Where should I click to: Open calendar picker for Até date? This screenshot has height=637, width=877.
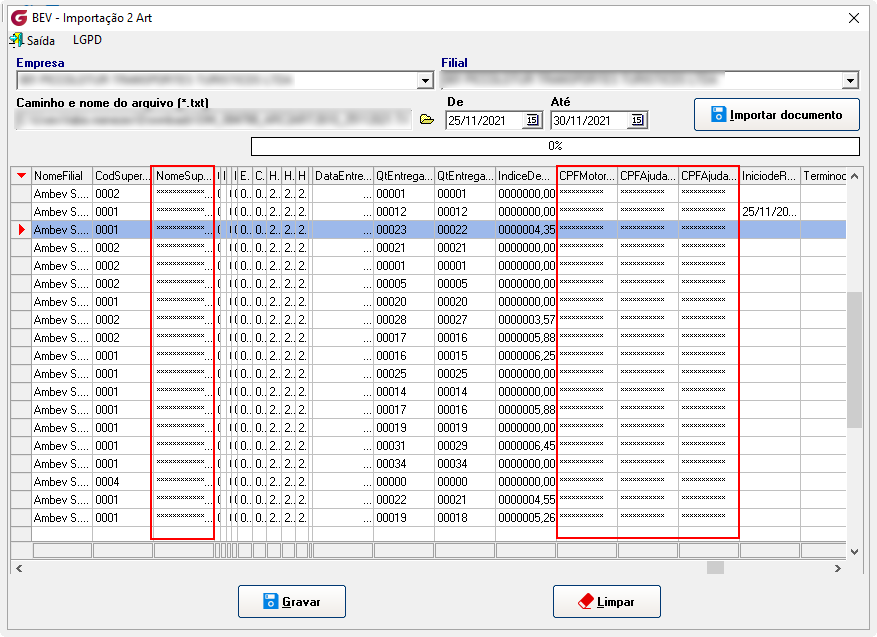637,120
